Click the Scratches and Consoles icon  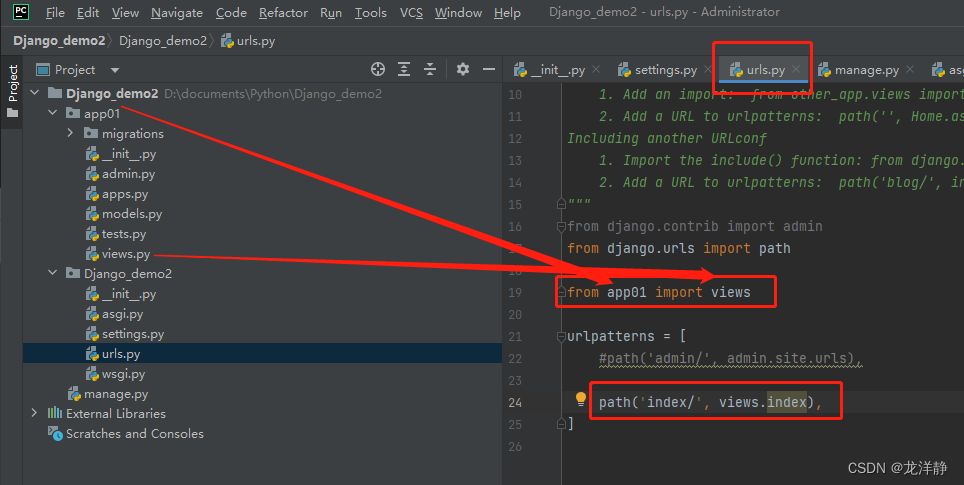[x=55, y=433]
